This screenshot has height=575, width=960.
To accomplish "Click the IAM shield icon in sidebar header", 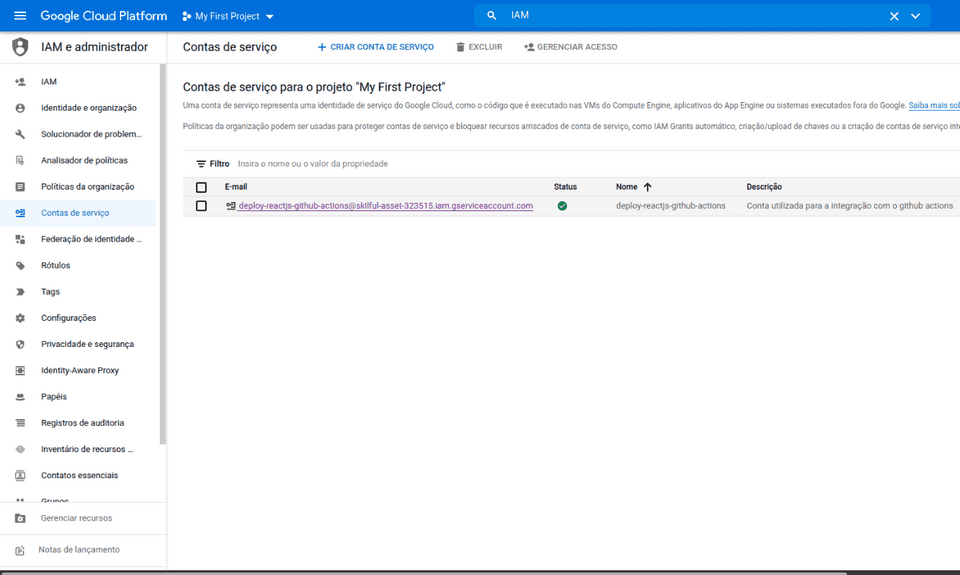I will (20, 47).
